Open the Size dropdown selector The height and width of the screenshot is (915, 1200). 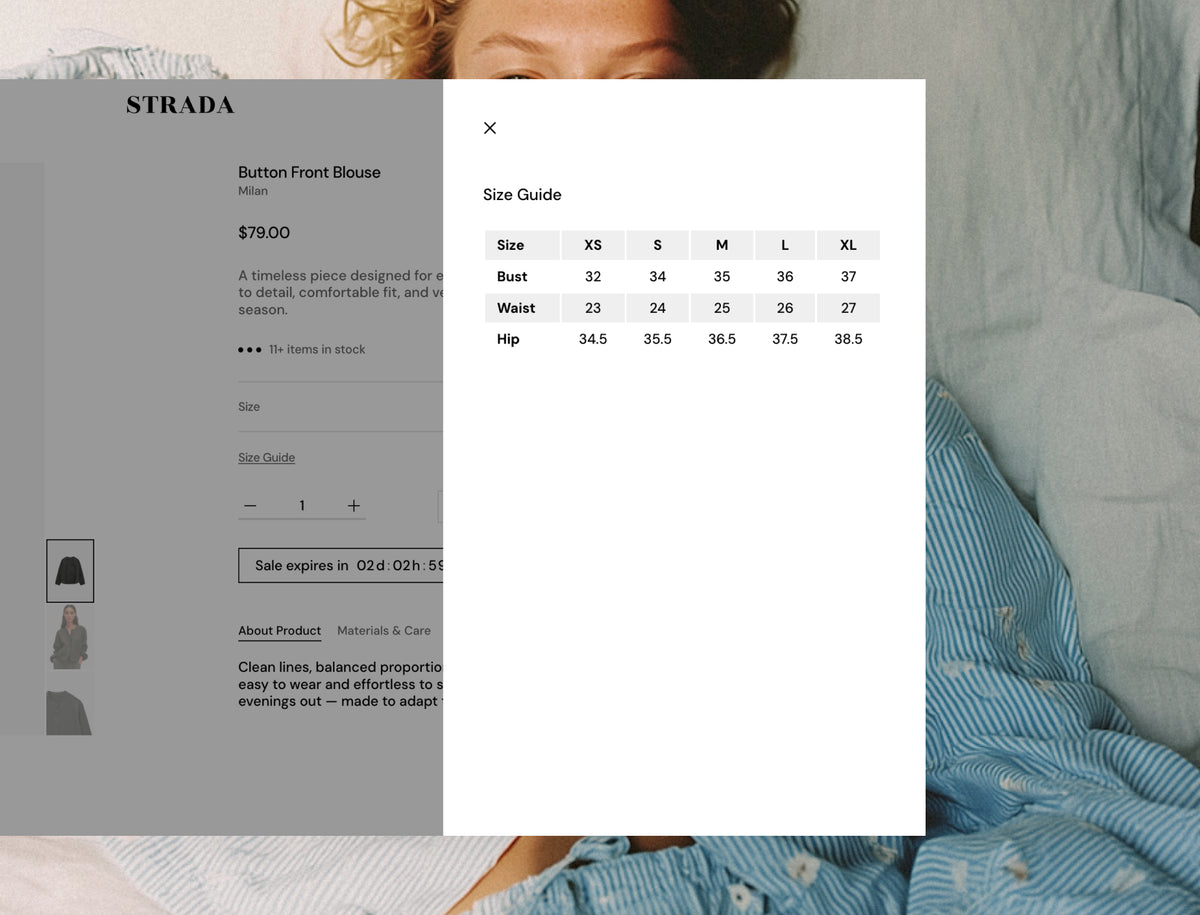point(340,407)
